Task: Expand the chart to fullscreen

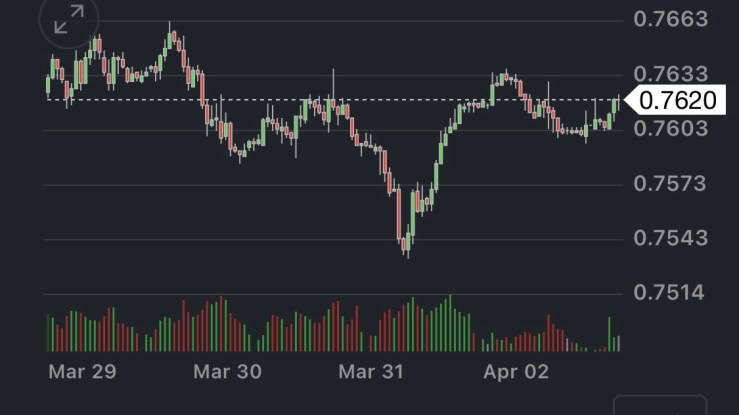Action: (69, 20)
